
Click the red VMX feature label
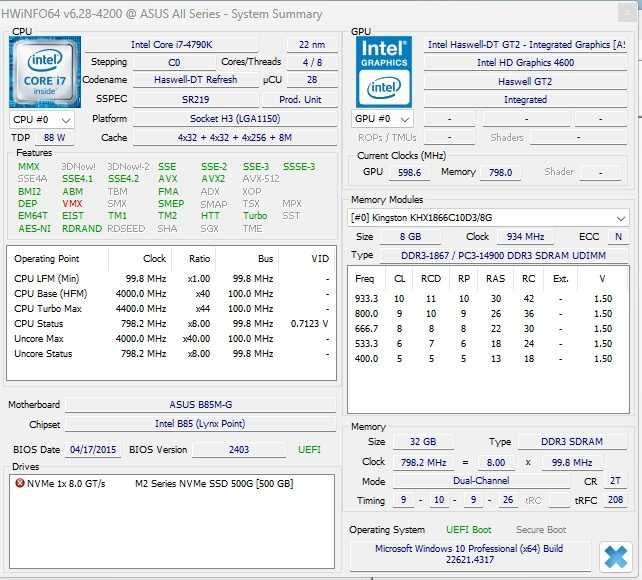point(72,203)
